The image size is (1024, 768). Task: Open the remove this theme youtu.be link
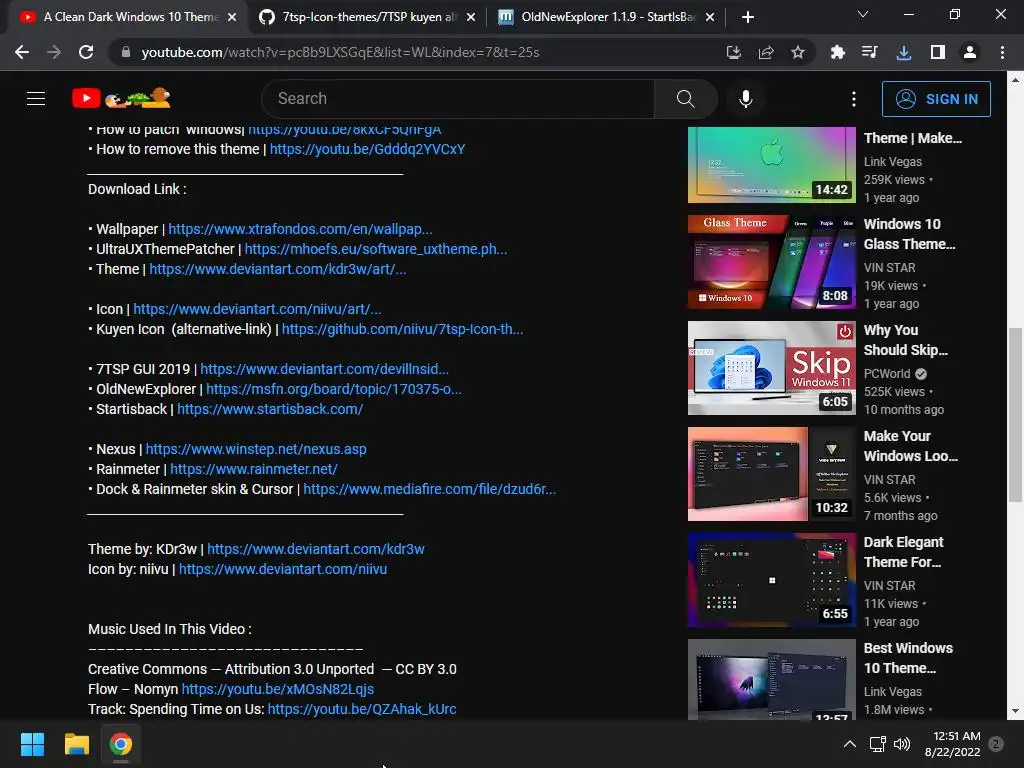point(367,149)
